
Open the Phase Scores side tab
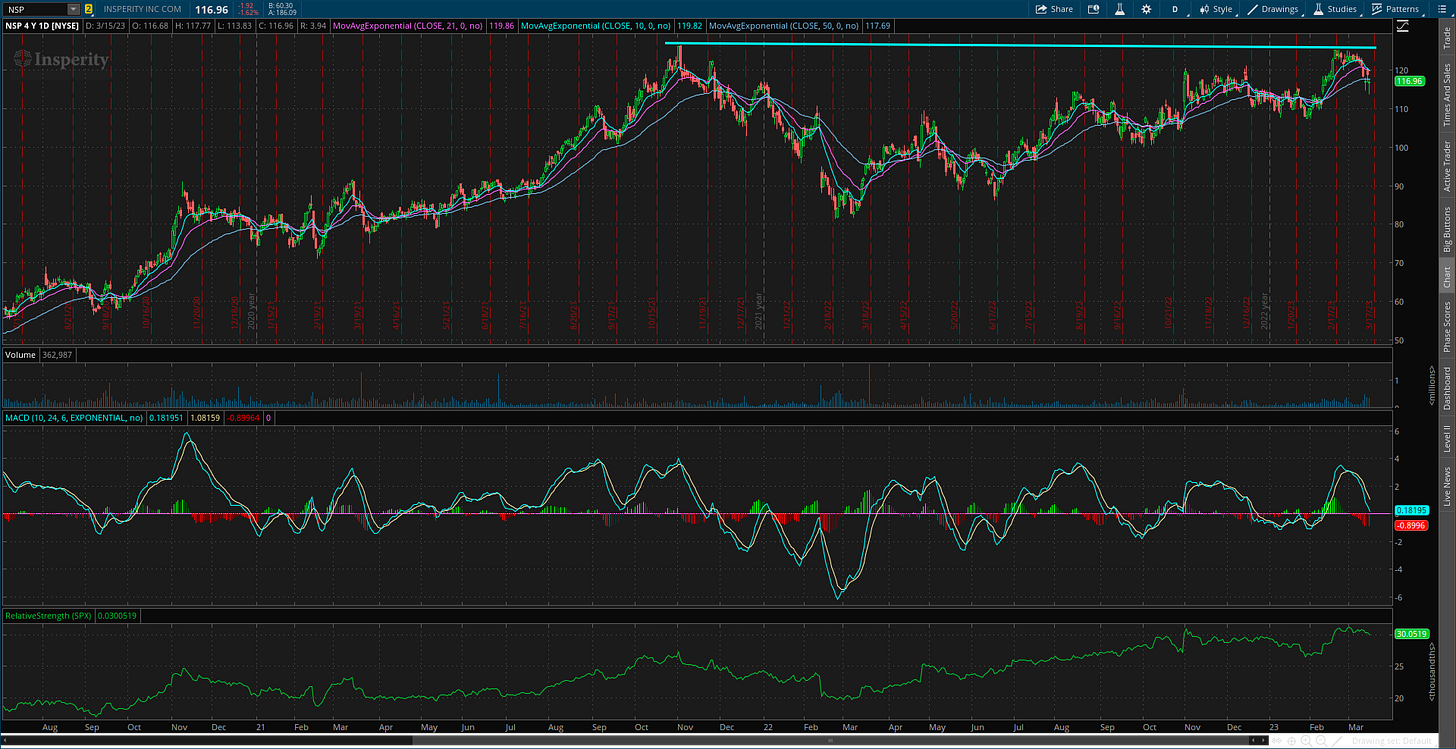click(1446, 325)
